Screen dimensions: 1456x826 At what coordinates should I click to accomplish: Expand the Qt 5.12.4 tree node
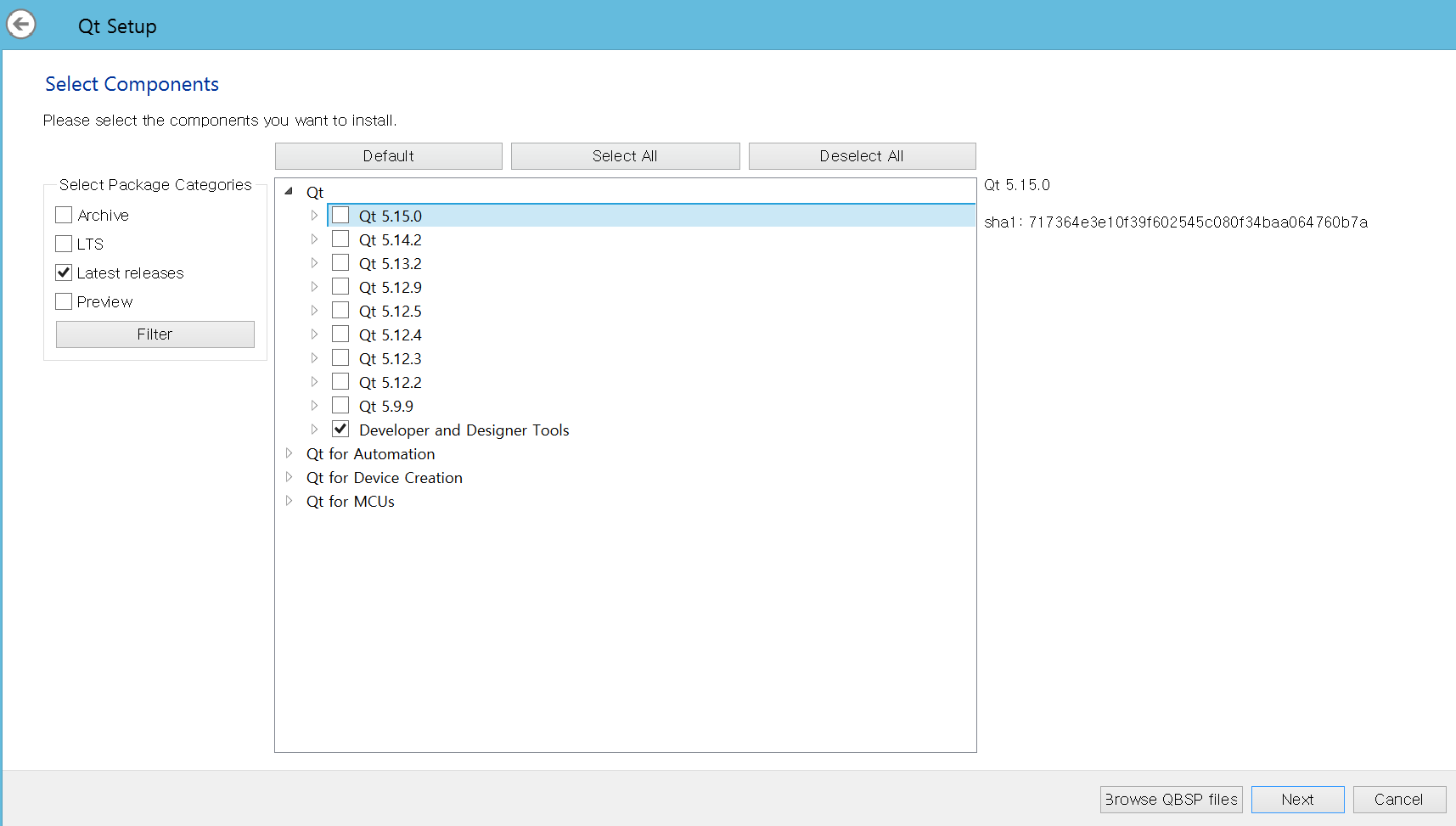point(314,334)
